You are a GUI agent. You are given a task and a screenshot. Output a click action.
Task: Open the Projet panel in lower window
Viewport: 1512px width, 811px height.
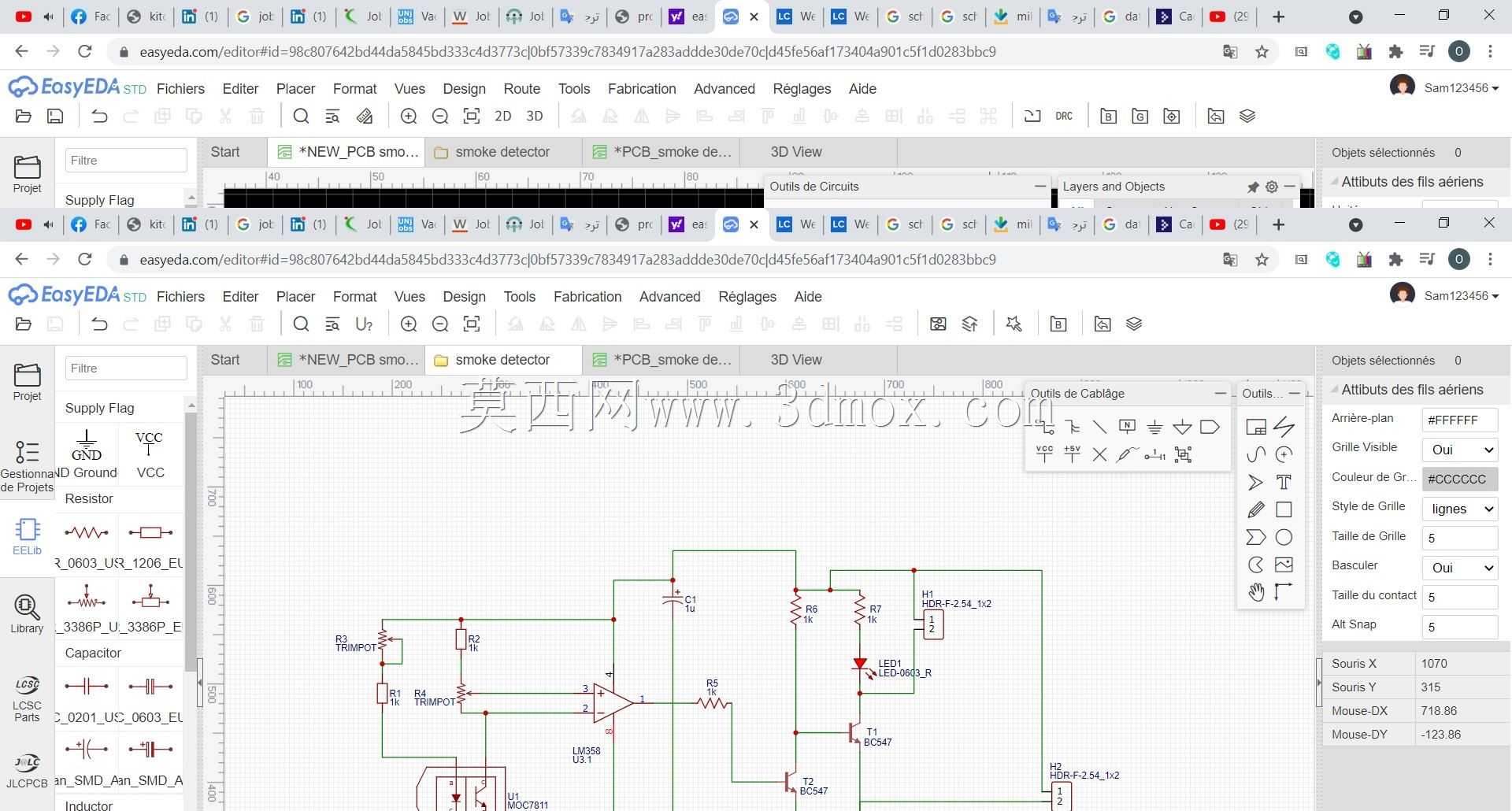[x=27, y=382]
